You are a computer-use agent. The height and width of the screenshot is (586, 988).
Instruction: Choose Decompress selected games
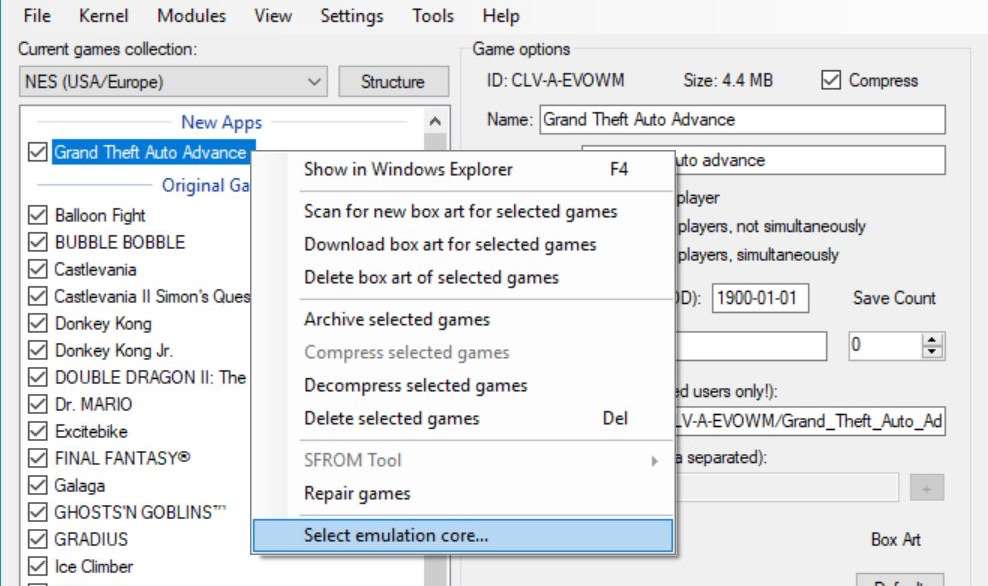coord(463,386)
